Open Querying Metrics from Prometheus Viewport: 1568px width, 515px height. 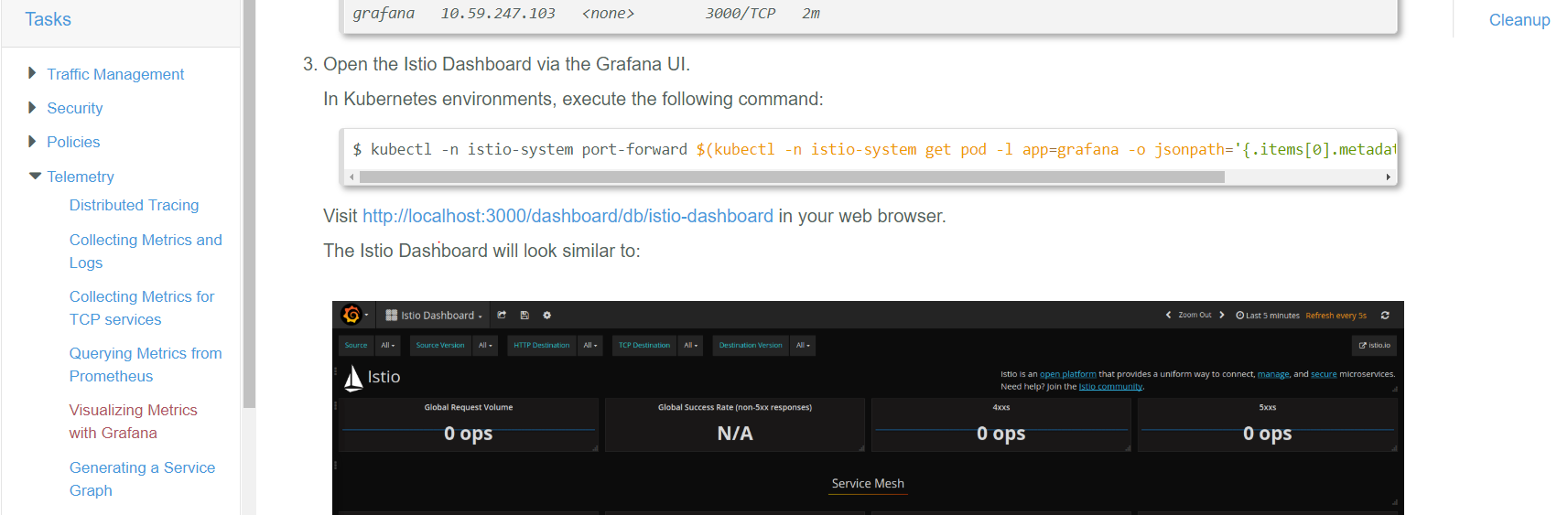point(146,364)
